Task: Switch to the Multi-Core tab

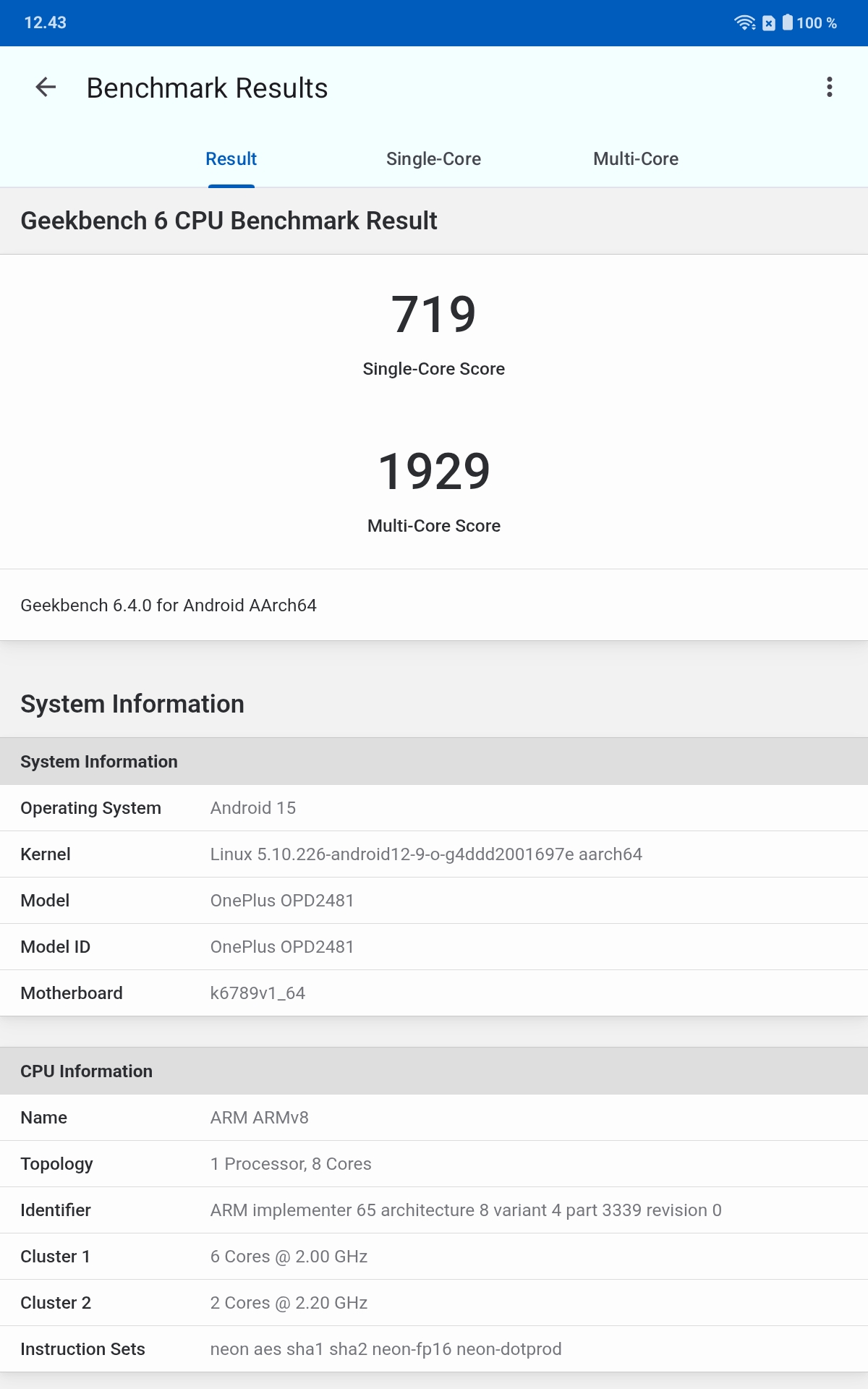Action: point(636,159)
